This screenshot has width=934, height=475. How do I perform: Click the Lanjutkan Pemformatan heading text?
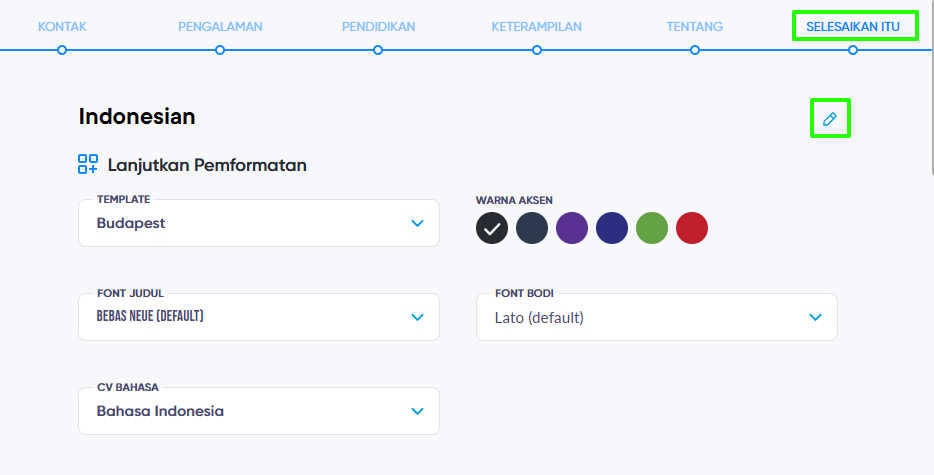[x=207, y=165]
